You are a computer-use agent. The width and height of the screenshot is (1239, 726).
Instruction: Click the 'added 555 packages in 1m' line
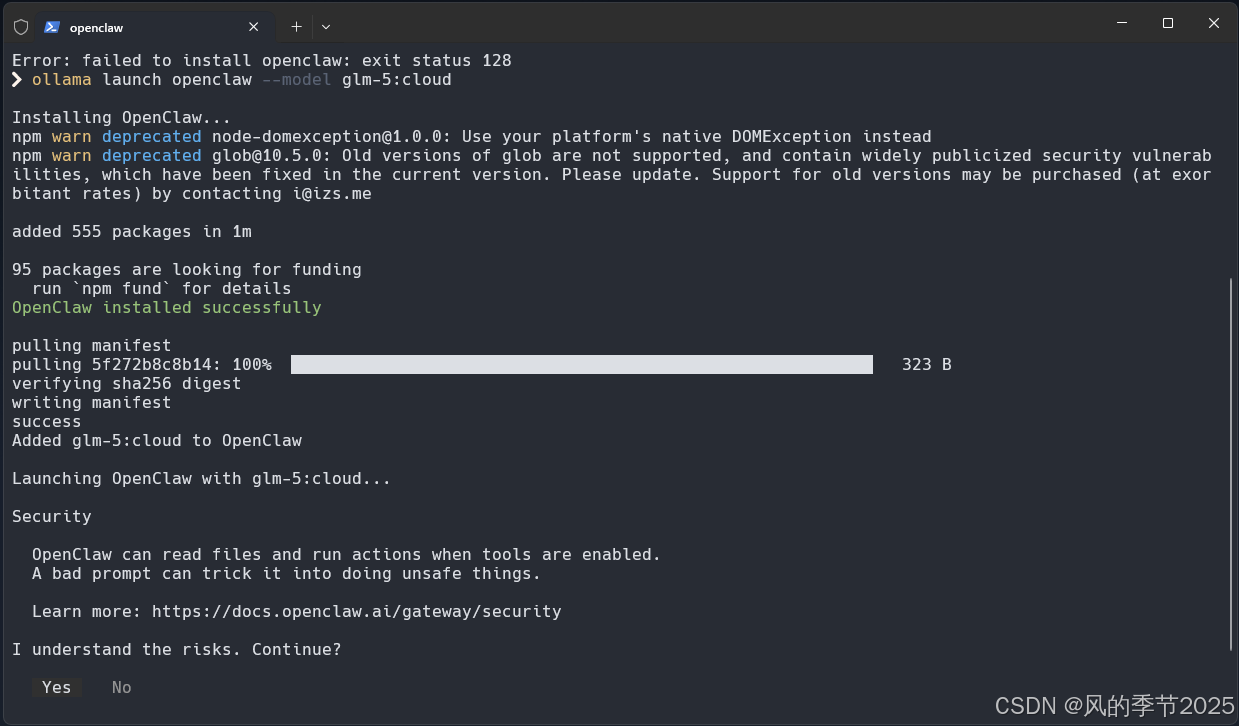(132, 231)
